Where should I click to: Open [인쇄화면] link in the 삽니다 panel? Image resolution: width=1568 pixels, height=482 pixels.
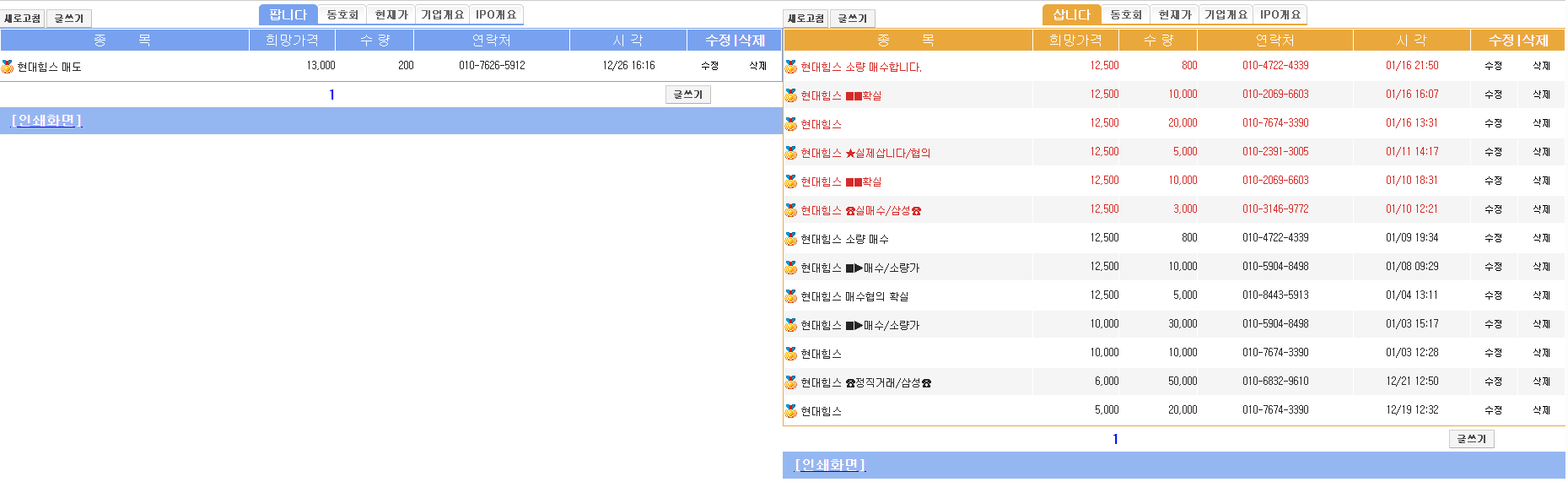pyautogui.click(x=830, y=465)
